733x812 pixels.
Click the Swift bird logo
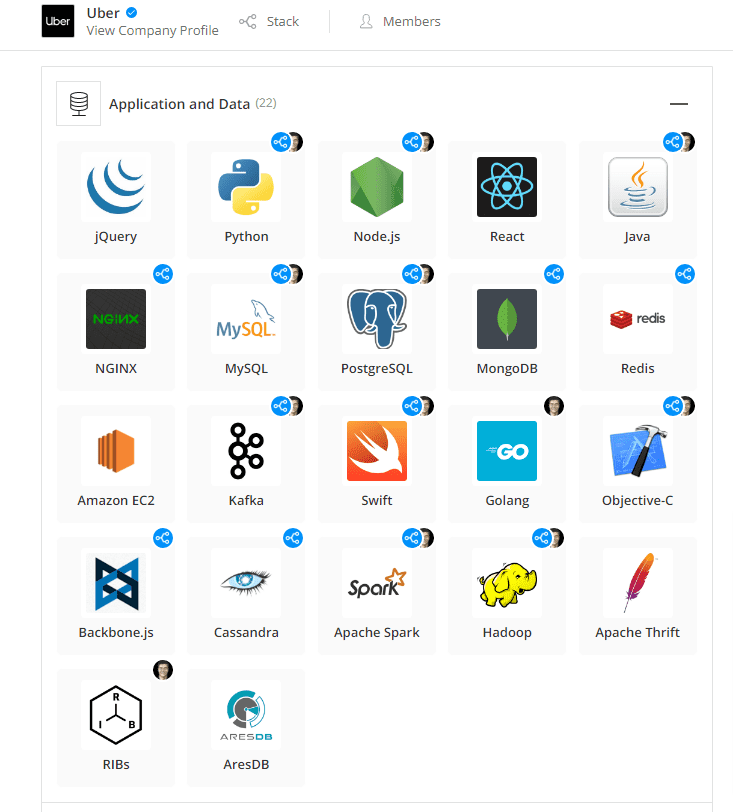377,451
